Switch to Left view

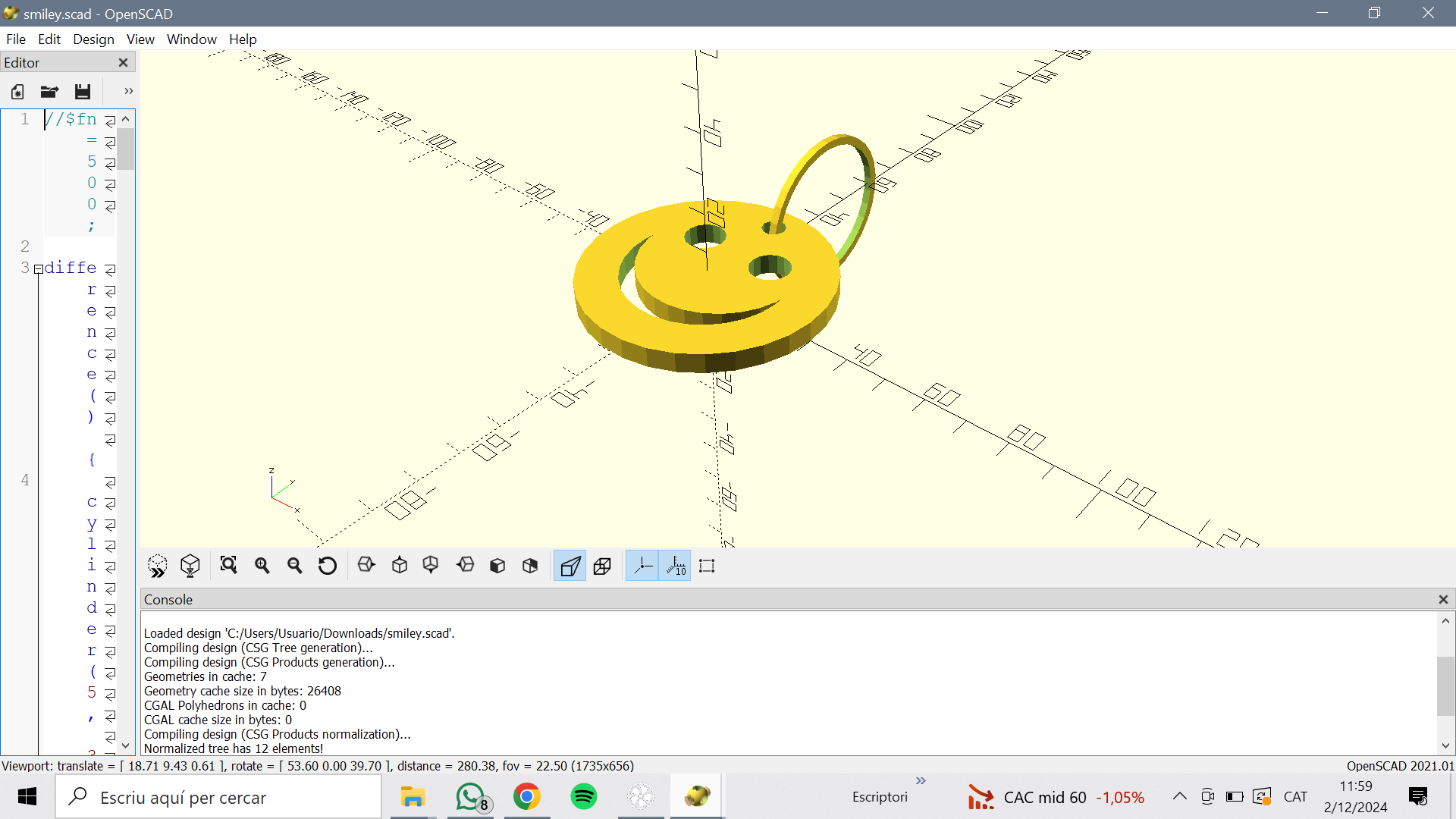tap(466, 565)
